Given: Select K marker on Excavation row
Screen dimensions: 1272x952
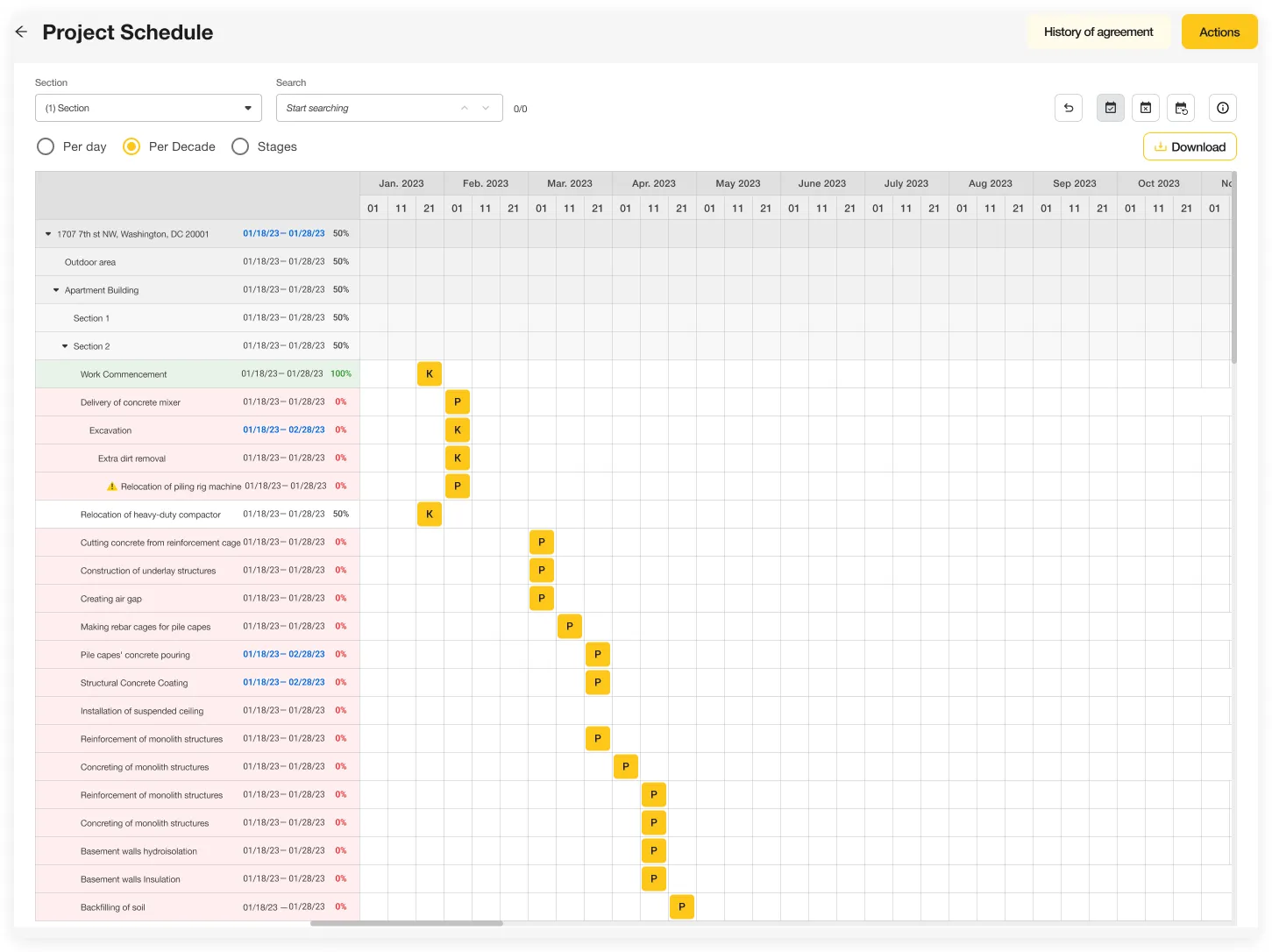Looking at the screenshot, I should [x=458, y=430].
